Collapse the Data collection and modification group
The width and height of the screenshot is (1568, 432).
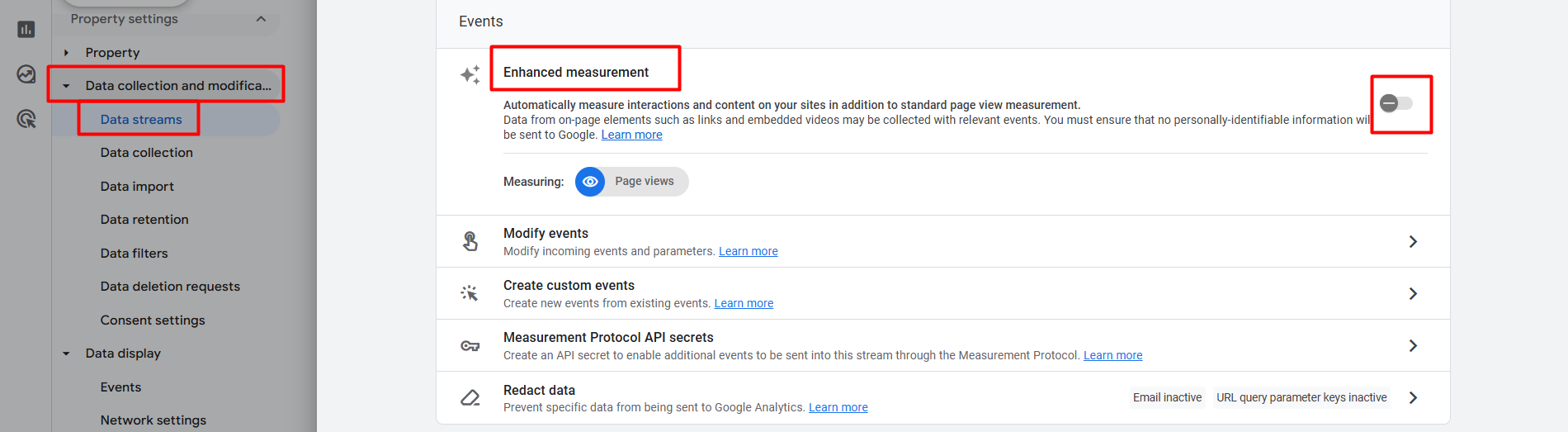point(67,86)
